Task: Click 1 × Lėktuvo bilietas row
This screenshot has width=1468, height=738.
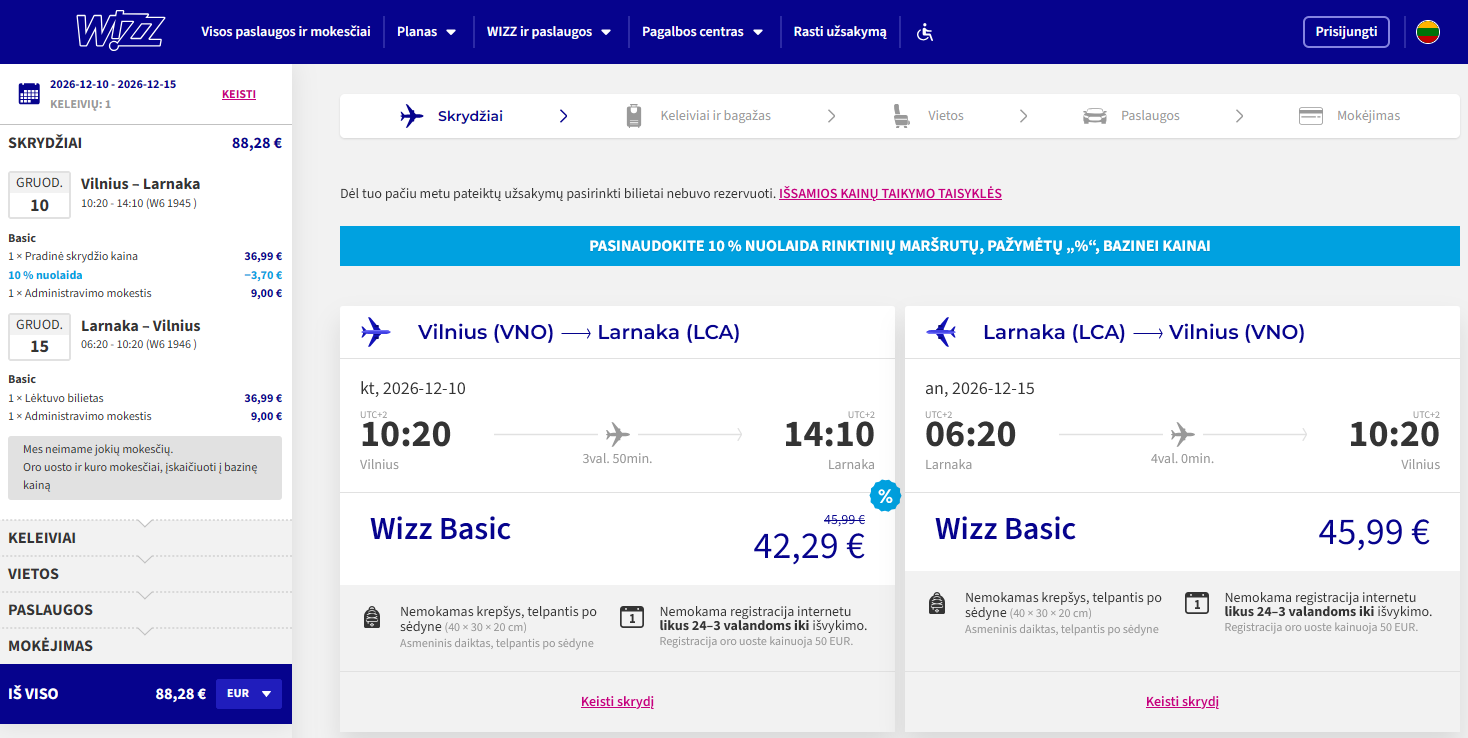Action: [x=145, y=398]
